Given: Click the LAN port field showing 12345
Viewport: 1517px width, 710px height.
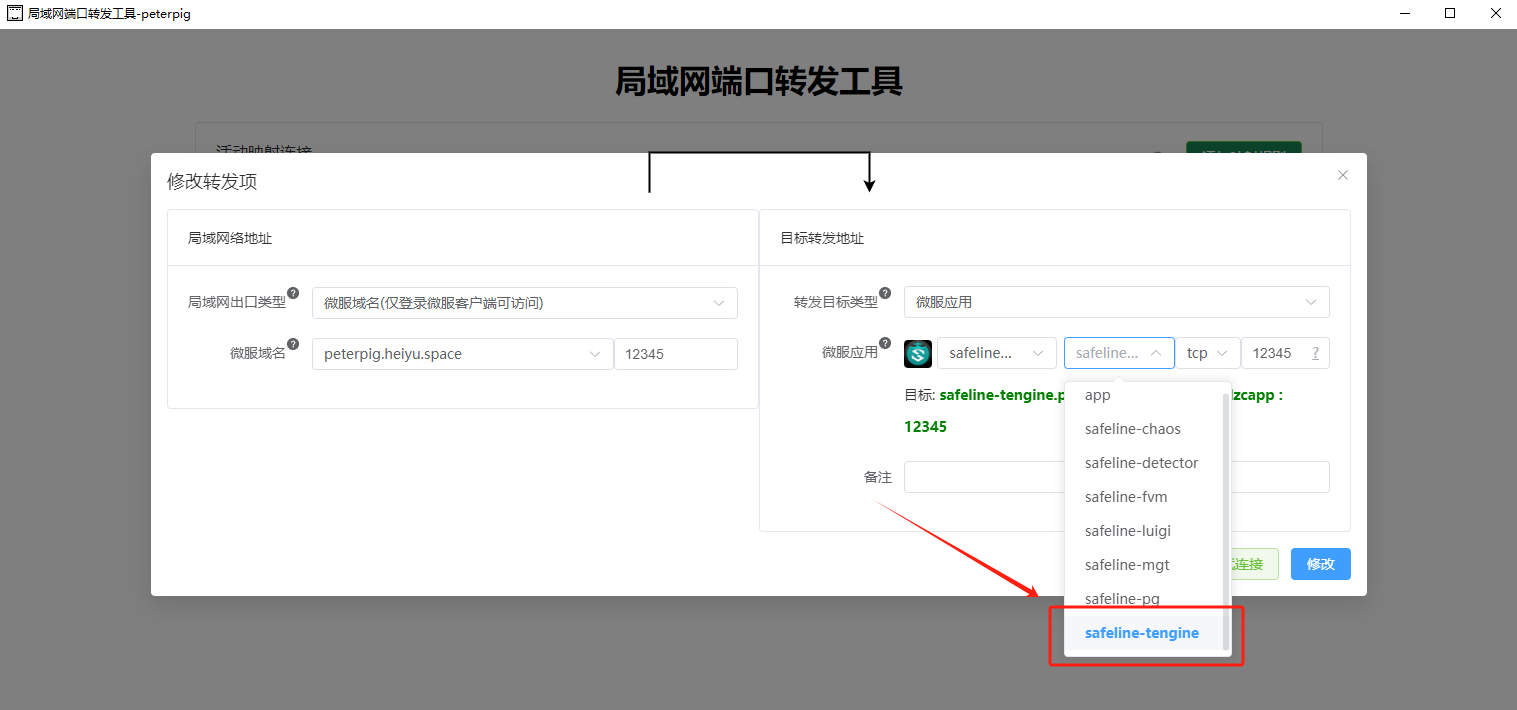Looking at the screenshot, I should pyautogui.click(x=676, y=354).
